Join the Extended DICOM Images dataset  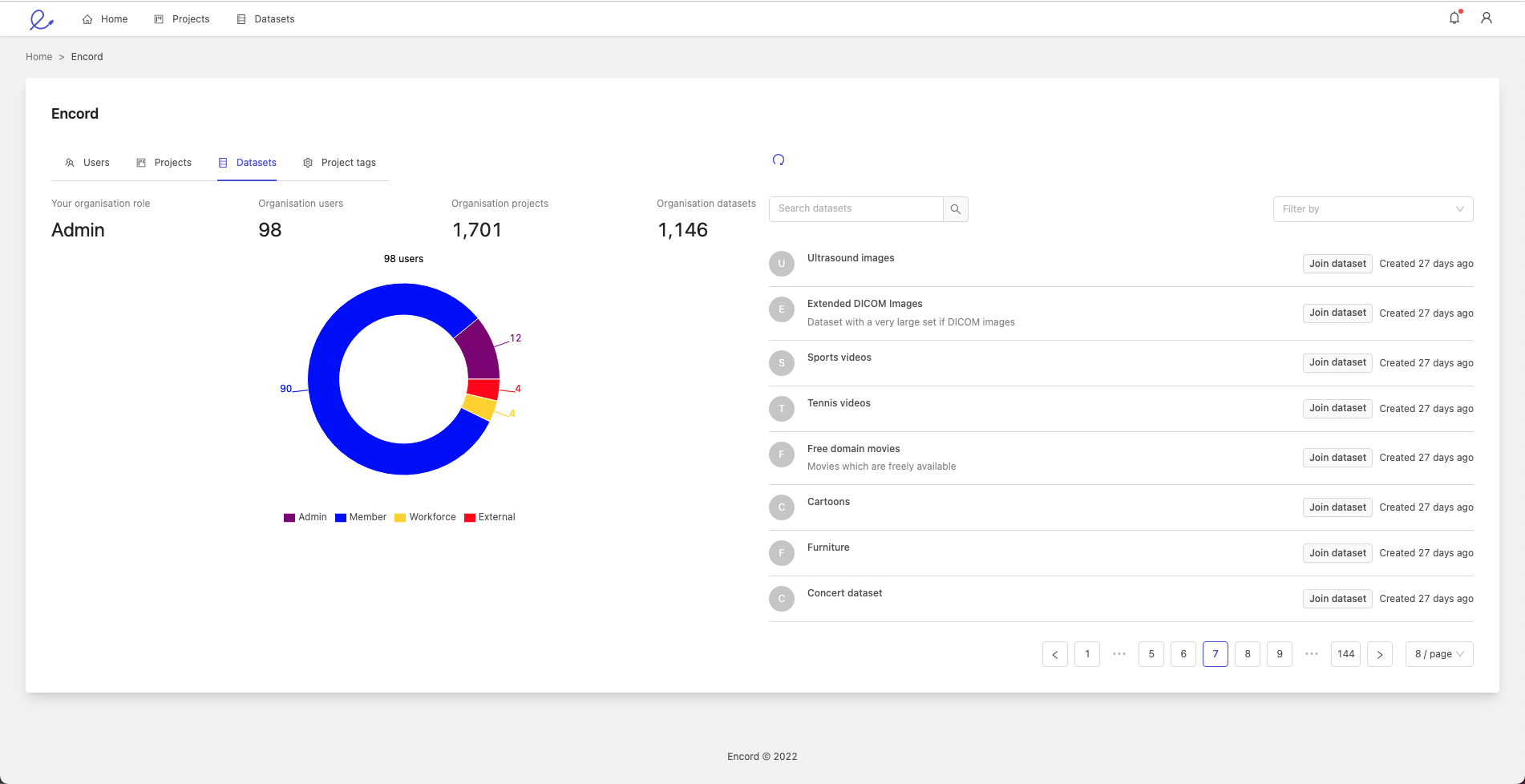click(x=1337, y=313)
